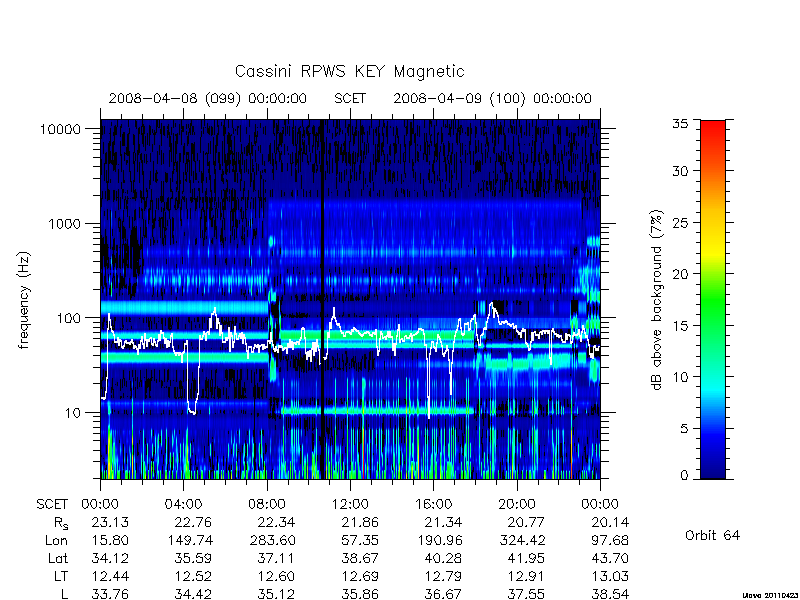
Task: Click the 10000 frequency tick label
Action: click(x=60, y=129)
